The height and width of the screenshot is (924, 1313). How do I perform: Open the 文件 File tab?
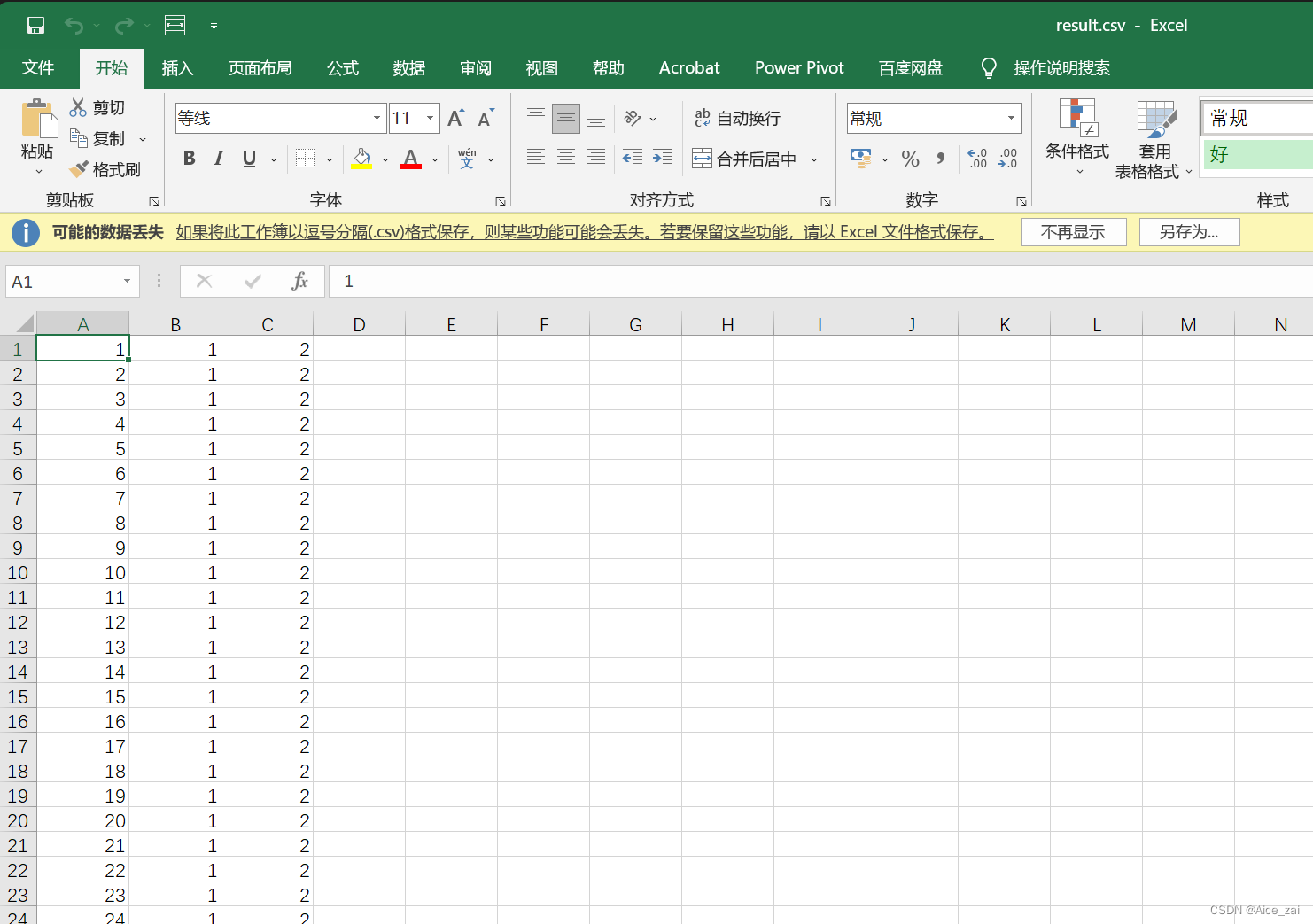click(38, 68)
